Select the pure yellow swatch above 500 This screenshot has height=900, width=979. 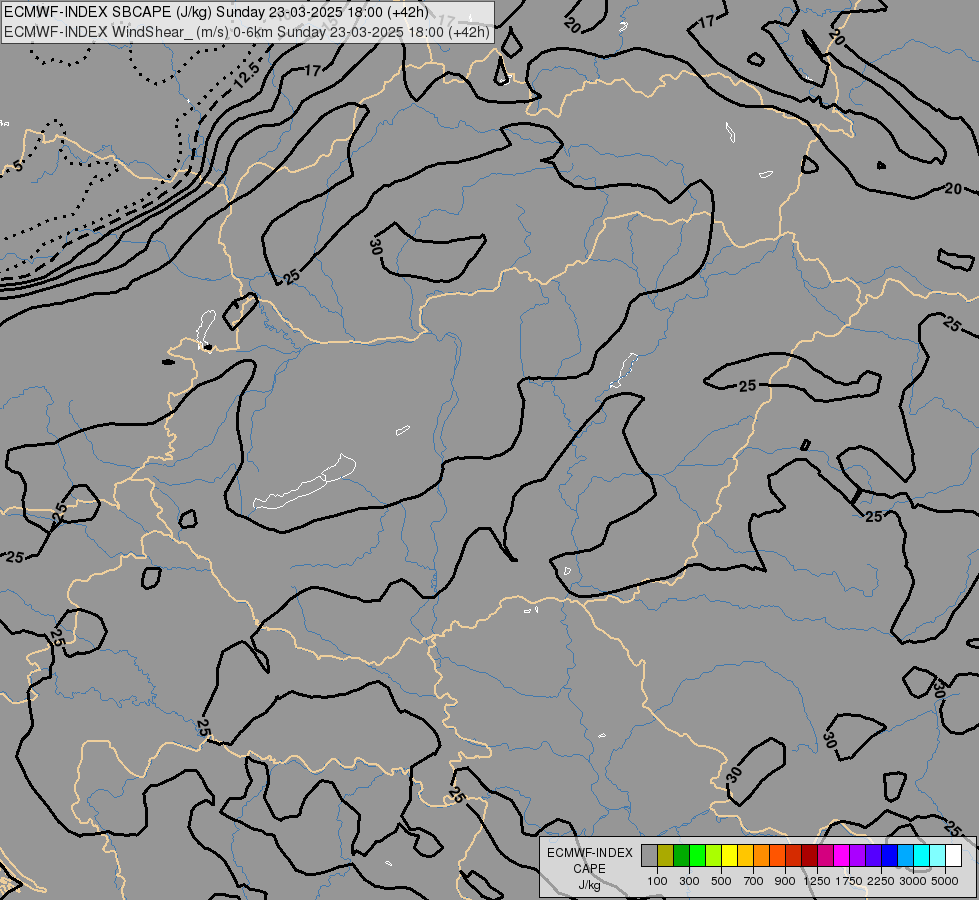pyautogui.click(x=730, y=856)
